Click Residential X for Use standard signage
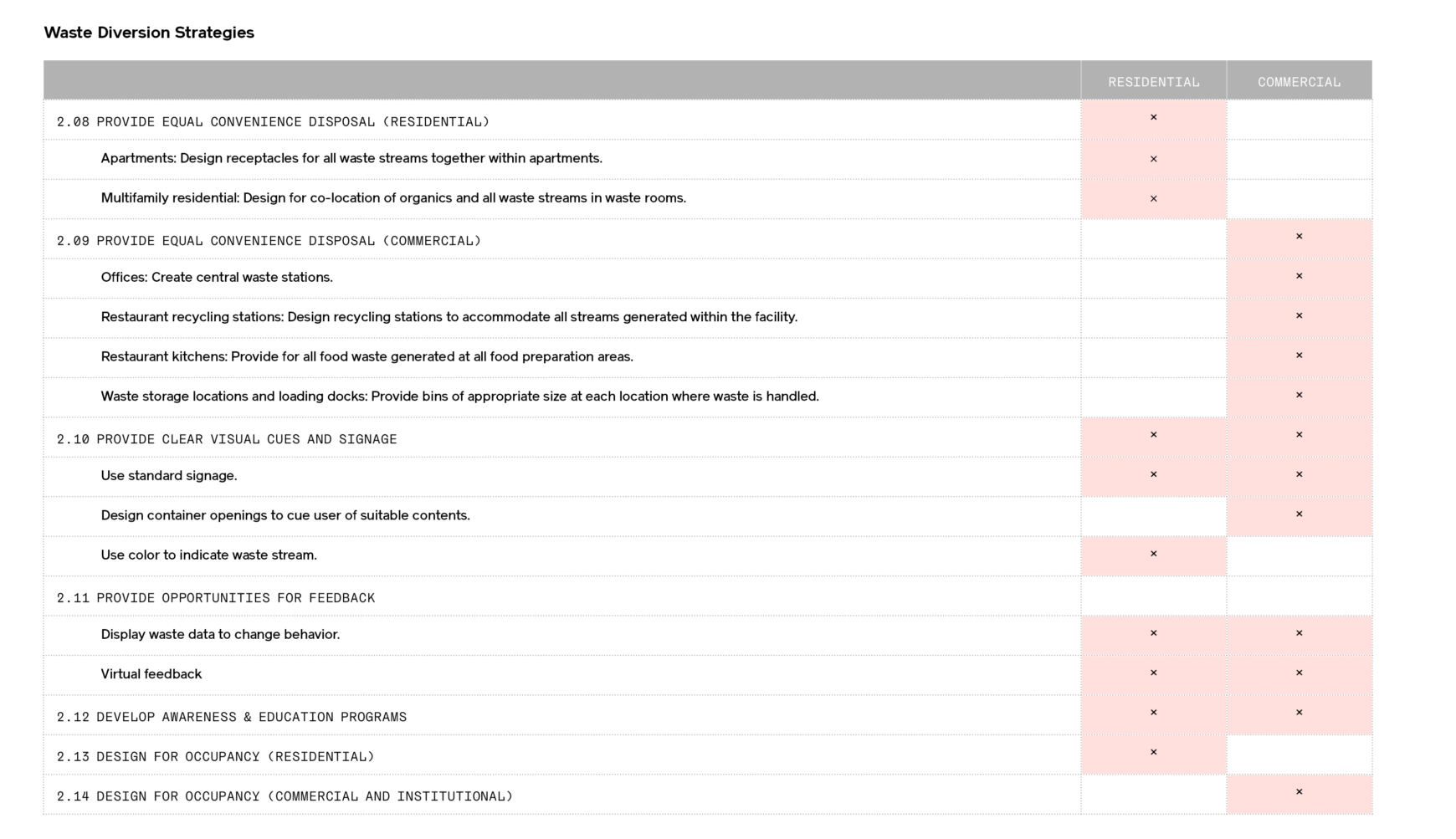 point(1153,474)
